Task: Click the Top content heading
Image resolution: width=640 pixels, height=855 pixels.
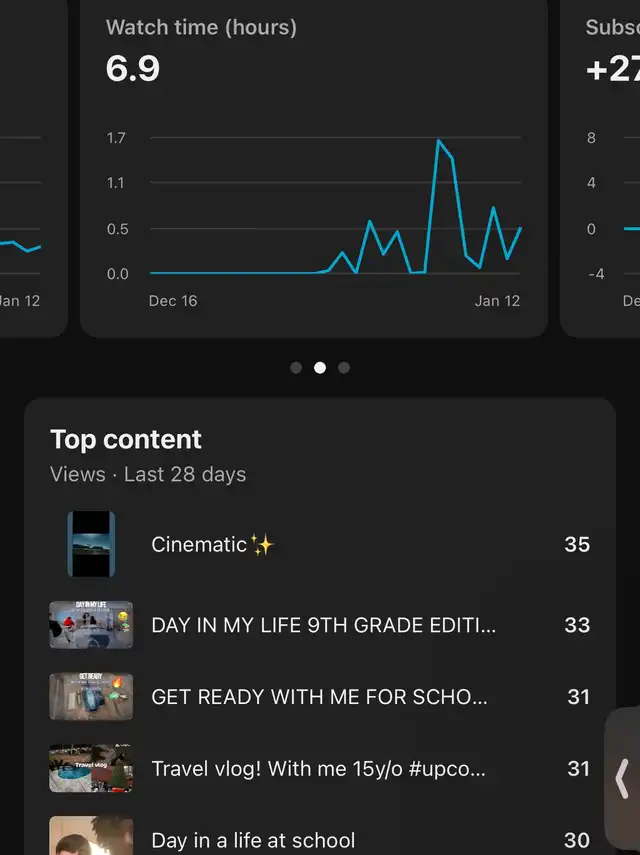Action: (126, 439)
